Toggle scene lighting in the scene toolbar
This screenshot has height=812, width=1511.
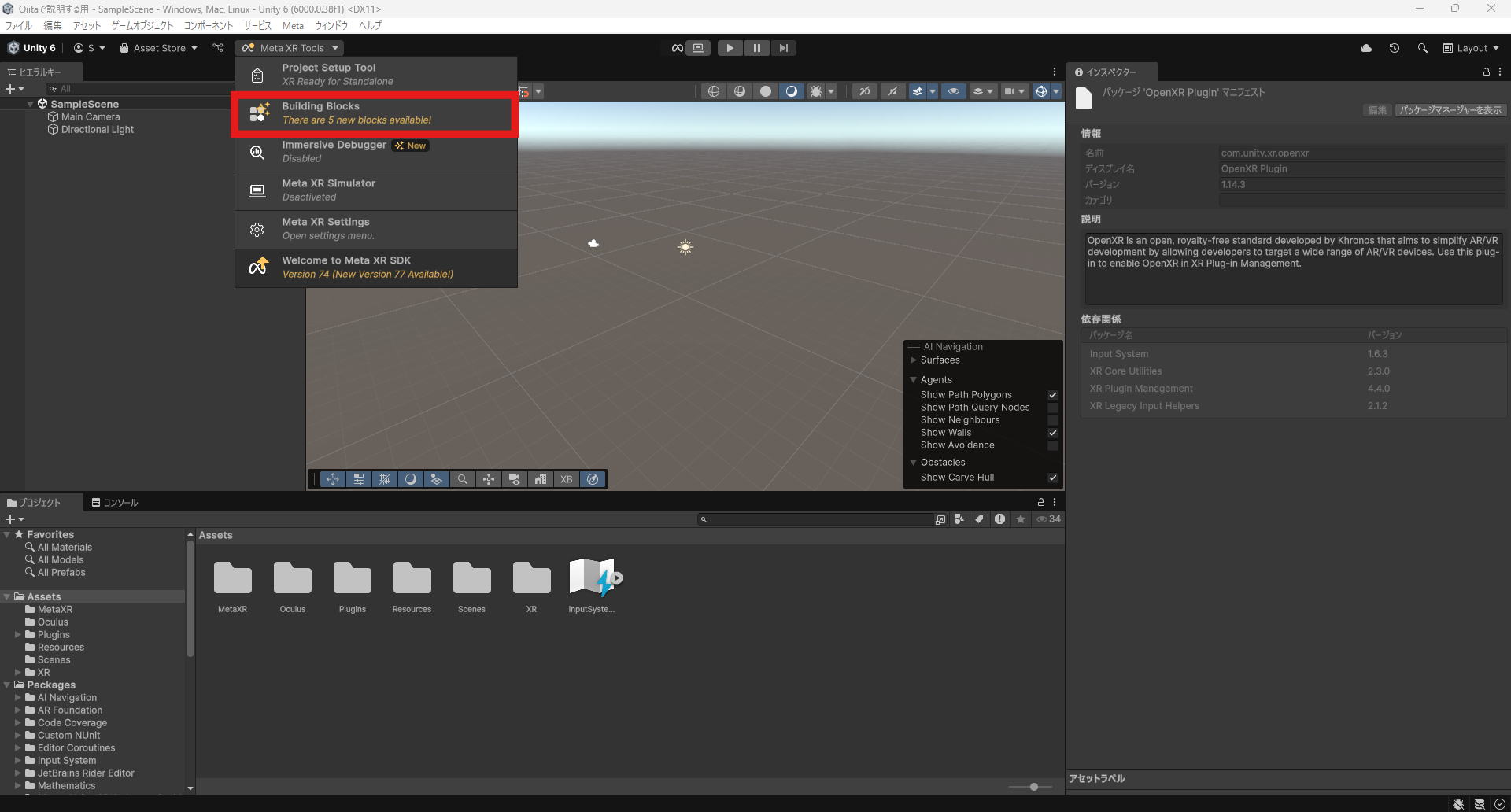pyautogui.click(x=892, y=91)
